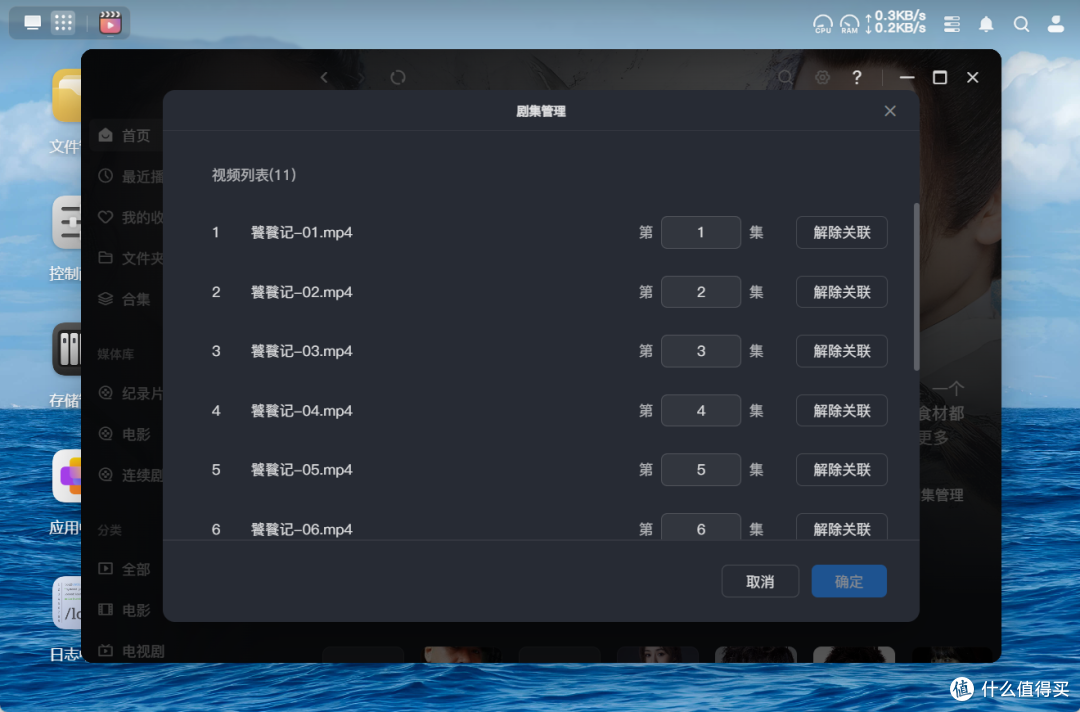The height and width of the screenshot is (712, 1080).
Task: Click 解除关联 for 饕餮记-03.mp4
Action: 842,351
